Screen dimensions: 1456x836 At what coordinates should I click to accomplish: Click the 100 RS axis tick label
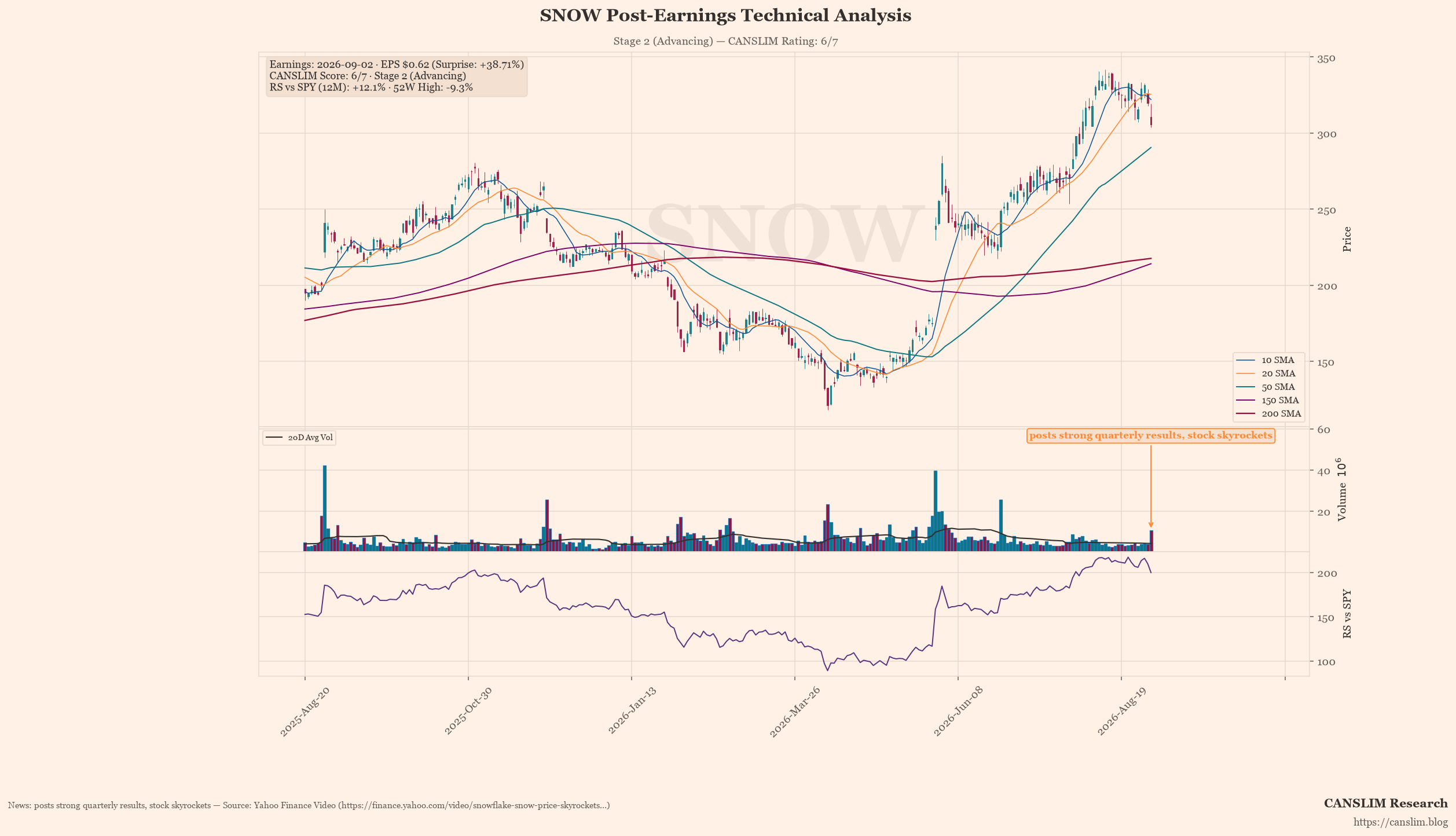pyautogui.click(x=1325, y=662)
